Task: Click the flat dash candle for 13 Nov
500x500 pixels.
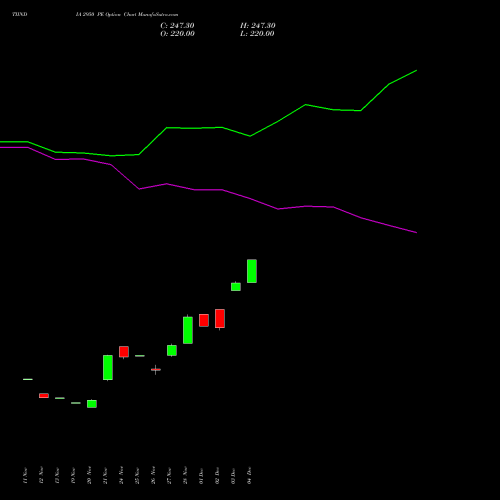Action: (60, 398)
